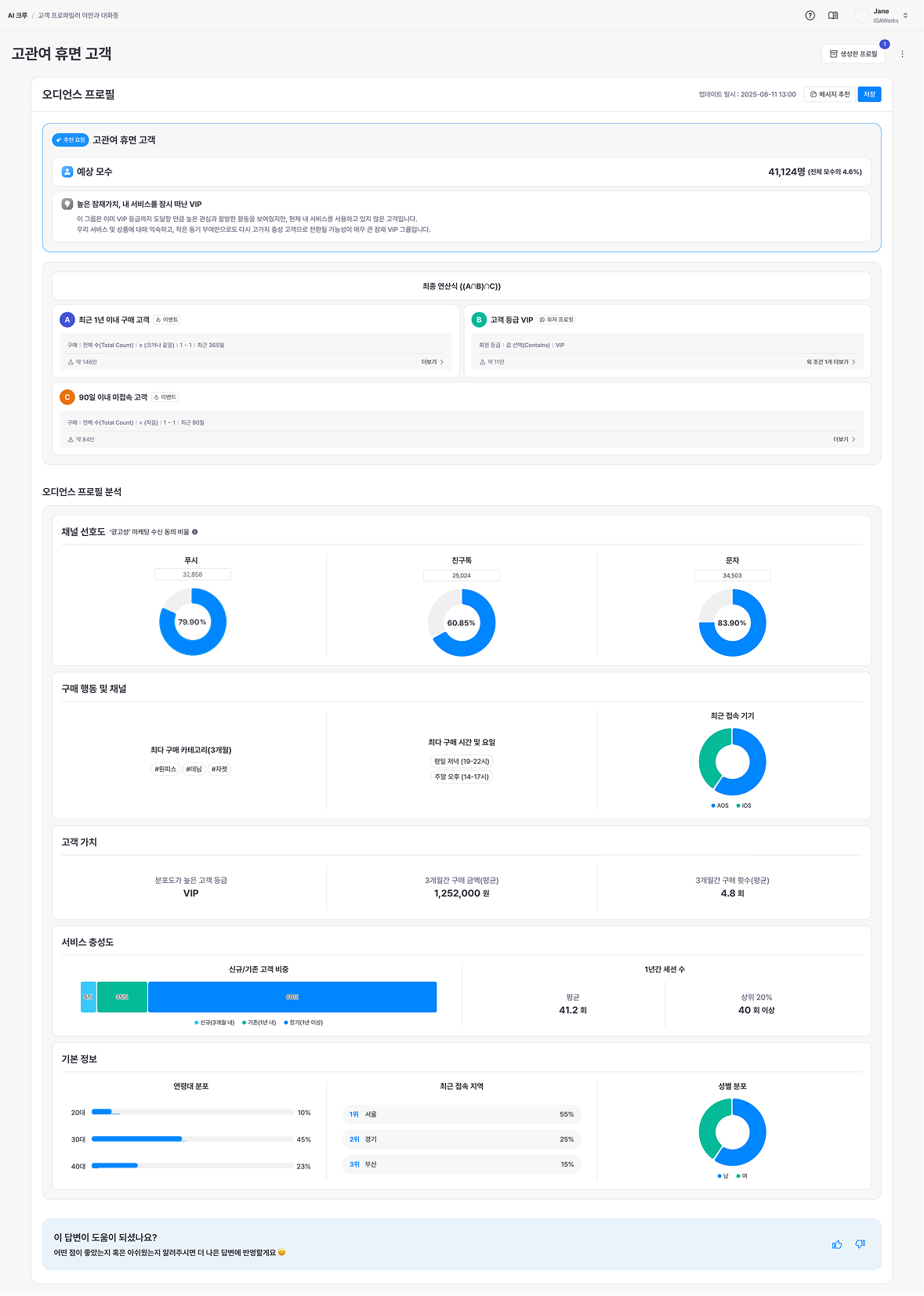This screenshot has height=1296, width=924.
Task: Click the three-dot more options icon
Action: (x=902, y=54)
